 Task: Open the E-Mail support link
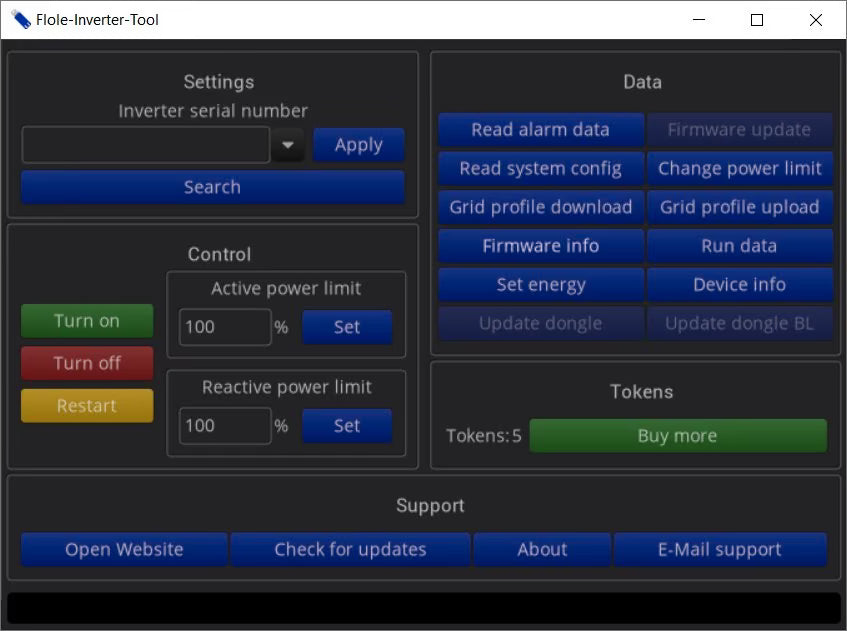720,549
